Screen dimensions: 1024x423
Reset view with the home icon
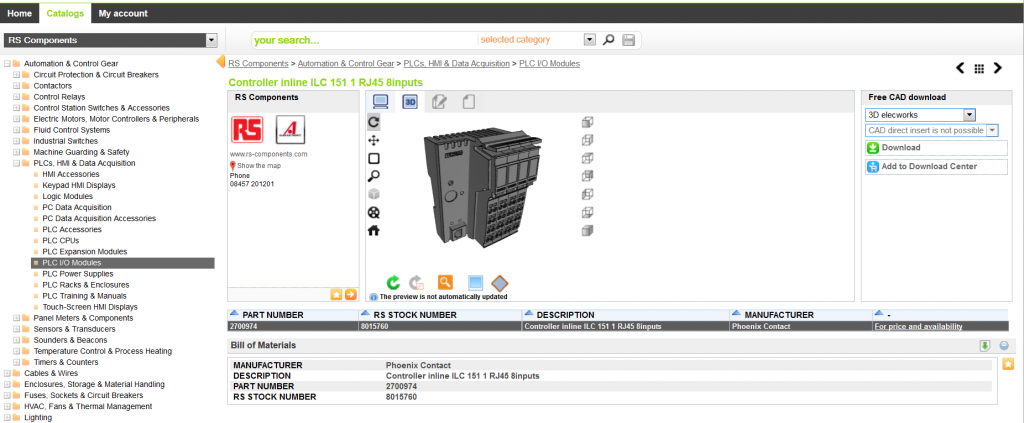pos(374,230)
